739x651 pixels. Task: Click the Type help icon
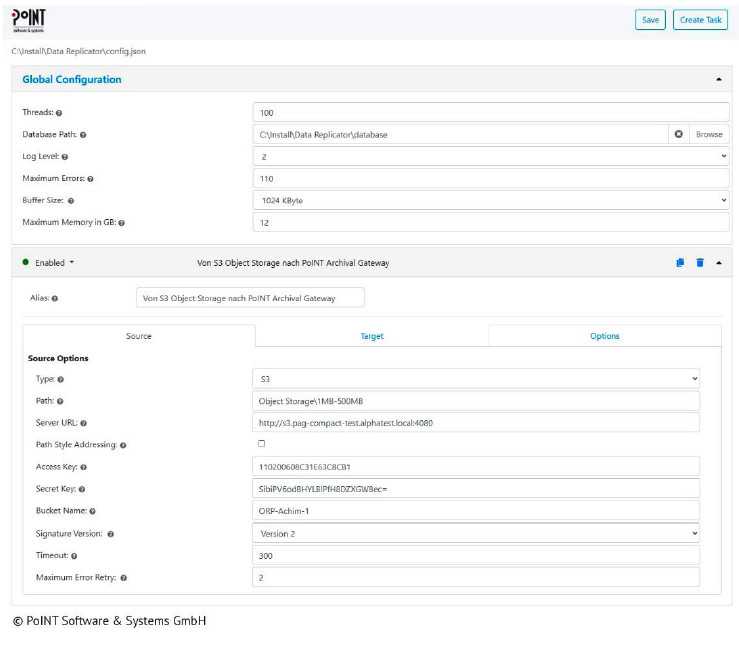[60, 379]
